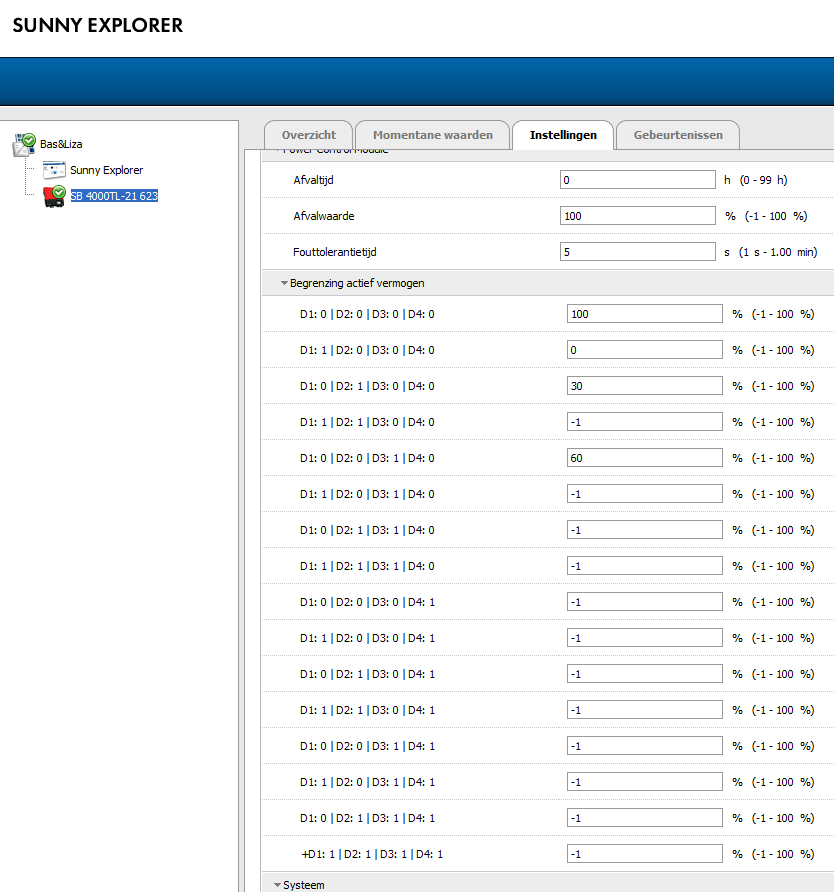The height and width of the screenshot is (892, 834).
Task: Click label D1: 0 | D2: 0 | D3: 1 | D4: 0
Action: [x=367, y=458]
